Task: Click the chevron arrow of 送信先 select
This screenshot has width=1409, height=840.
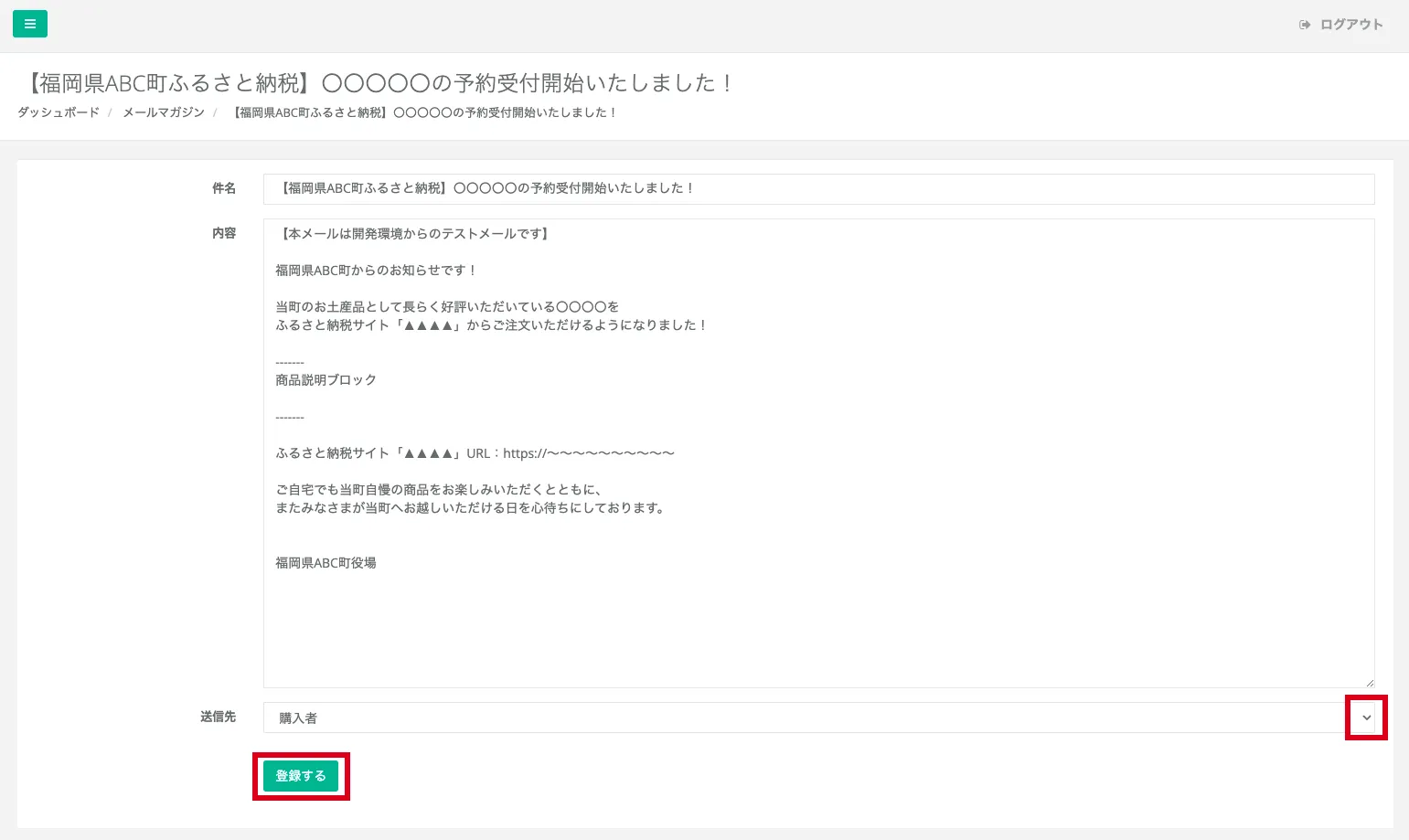Action: (x=1366, y=718)
